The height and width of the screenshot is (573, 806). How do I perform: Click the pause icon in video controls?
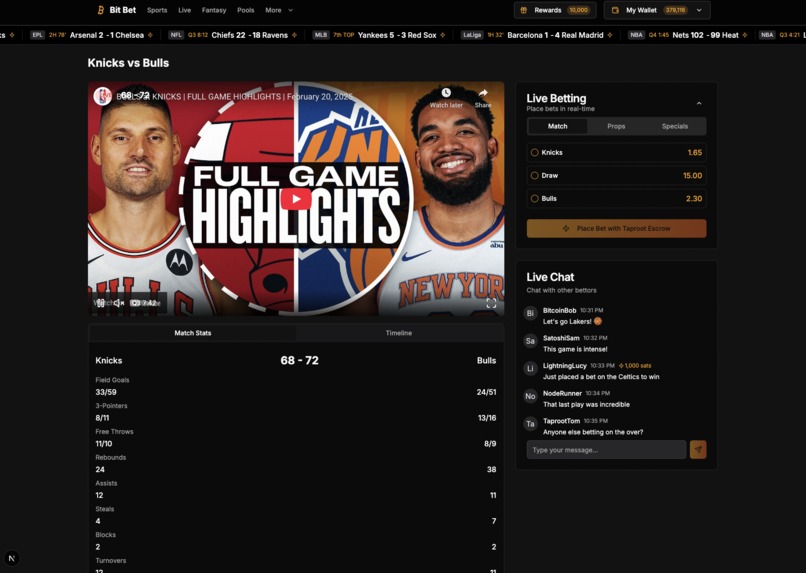(101, 303)
